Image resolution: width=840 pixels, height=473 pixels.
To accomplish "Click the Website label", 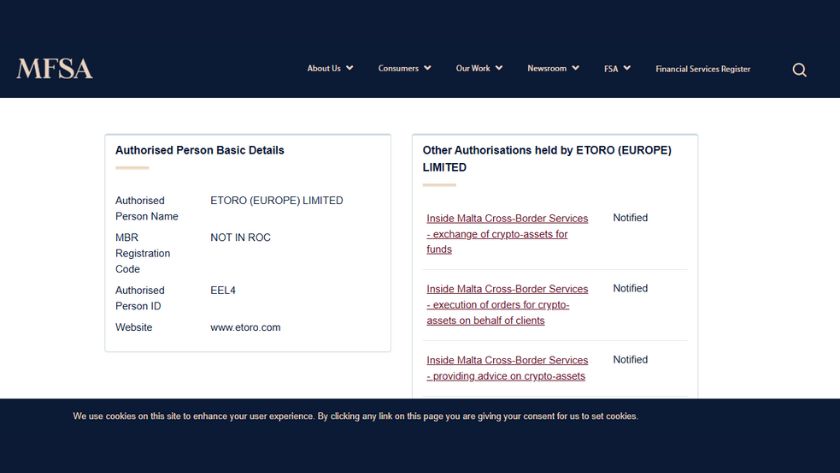I will pos(133,327).
